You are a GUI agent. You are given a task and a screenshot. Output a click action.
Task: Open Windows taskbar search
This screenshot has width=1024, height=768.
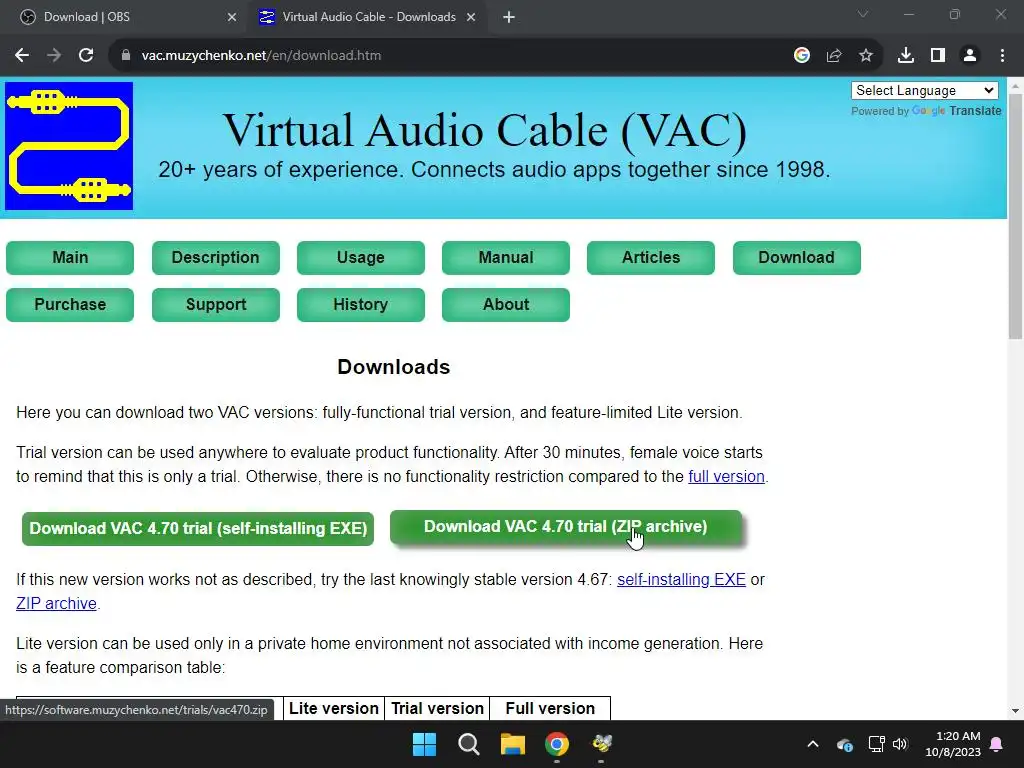tap(468, 744)
